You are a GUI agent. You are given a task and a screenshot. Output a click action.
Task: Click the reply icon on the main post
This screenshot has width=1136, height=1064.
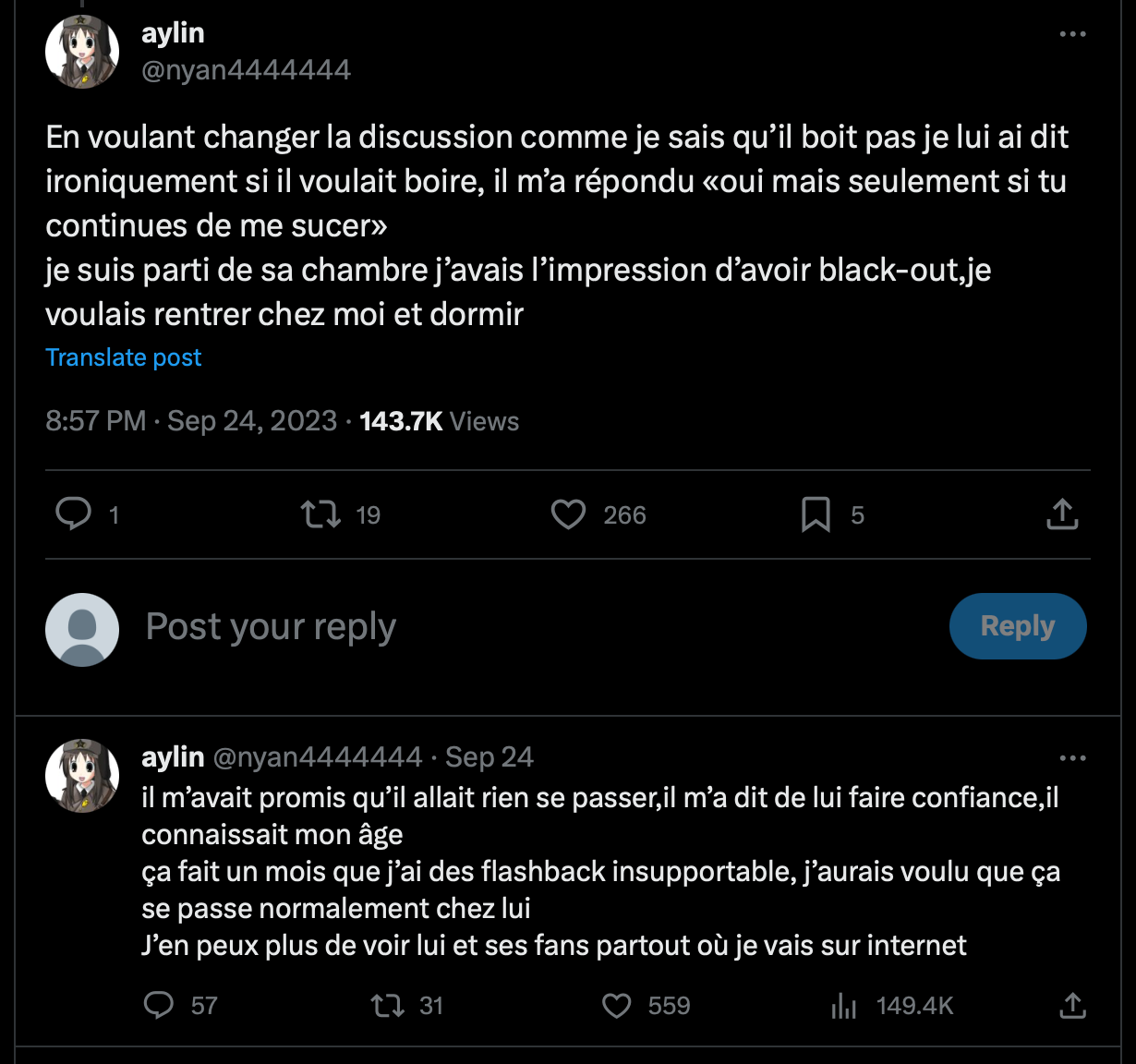(x=74, y=514)
